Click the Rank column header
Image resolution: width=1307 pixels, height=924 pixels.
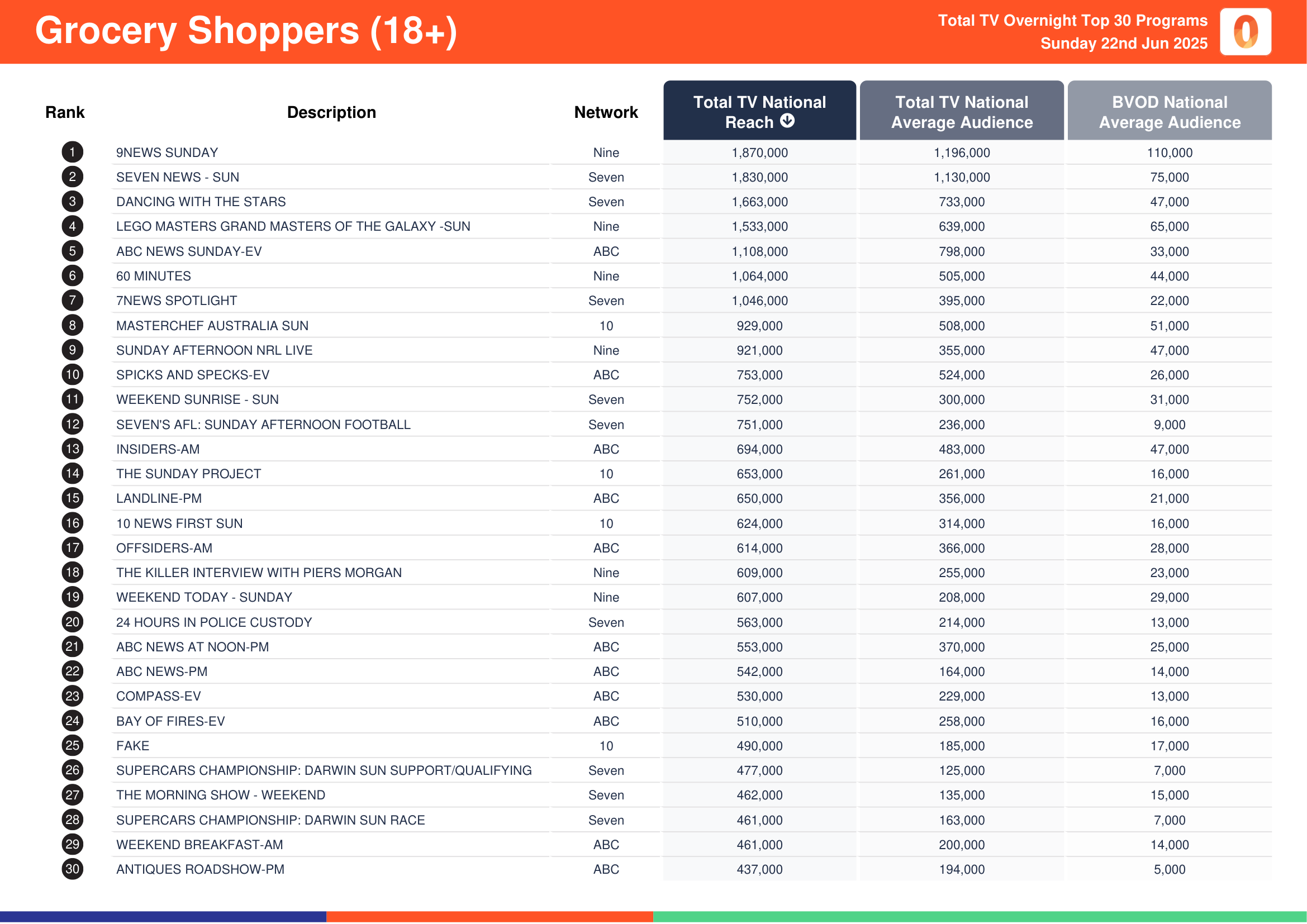pyautogui.click(x=65, y=112)
